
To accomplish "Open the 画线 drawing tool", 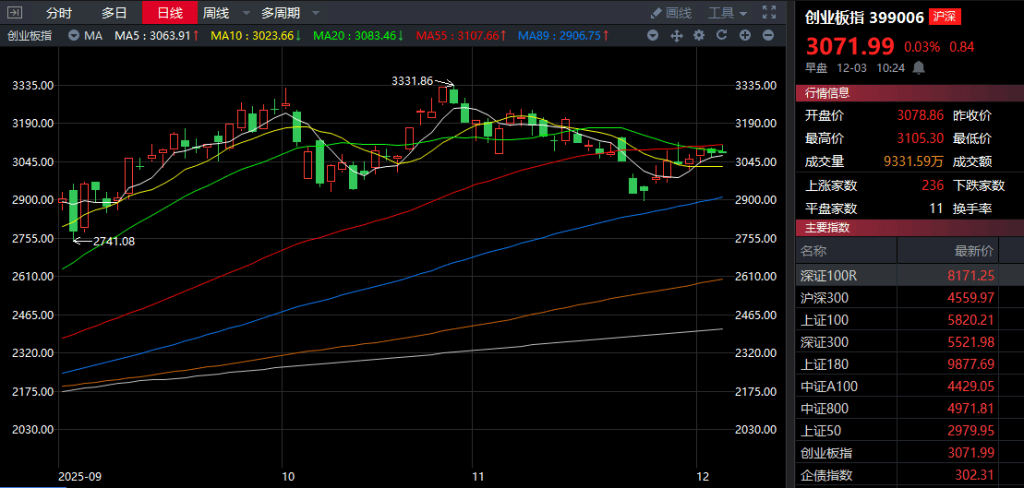I will pyautogui.click(x=671, y=13).
